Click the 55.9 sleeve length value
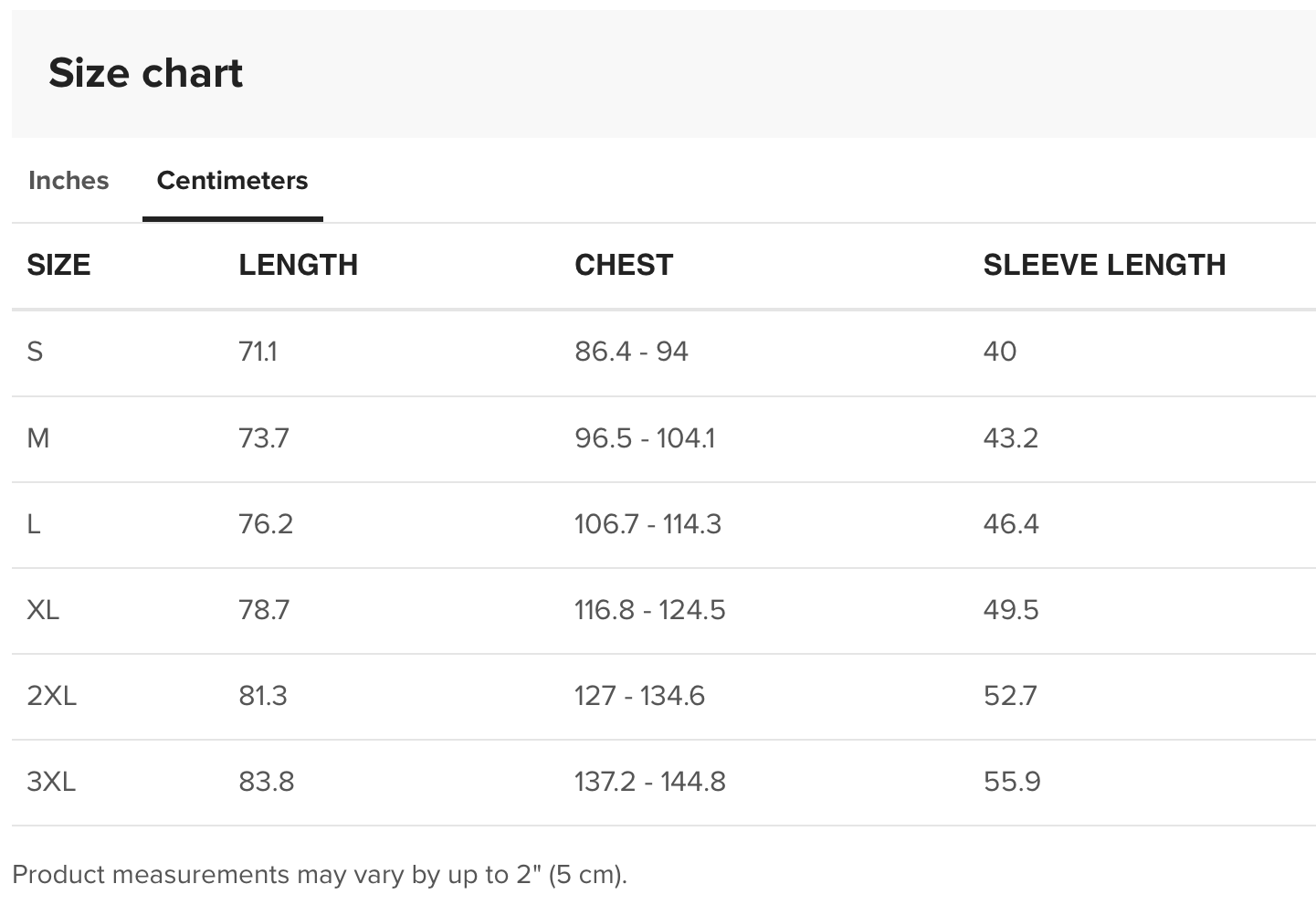This screenshot has width=1316, height=905. (1012, 782)
